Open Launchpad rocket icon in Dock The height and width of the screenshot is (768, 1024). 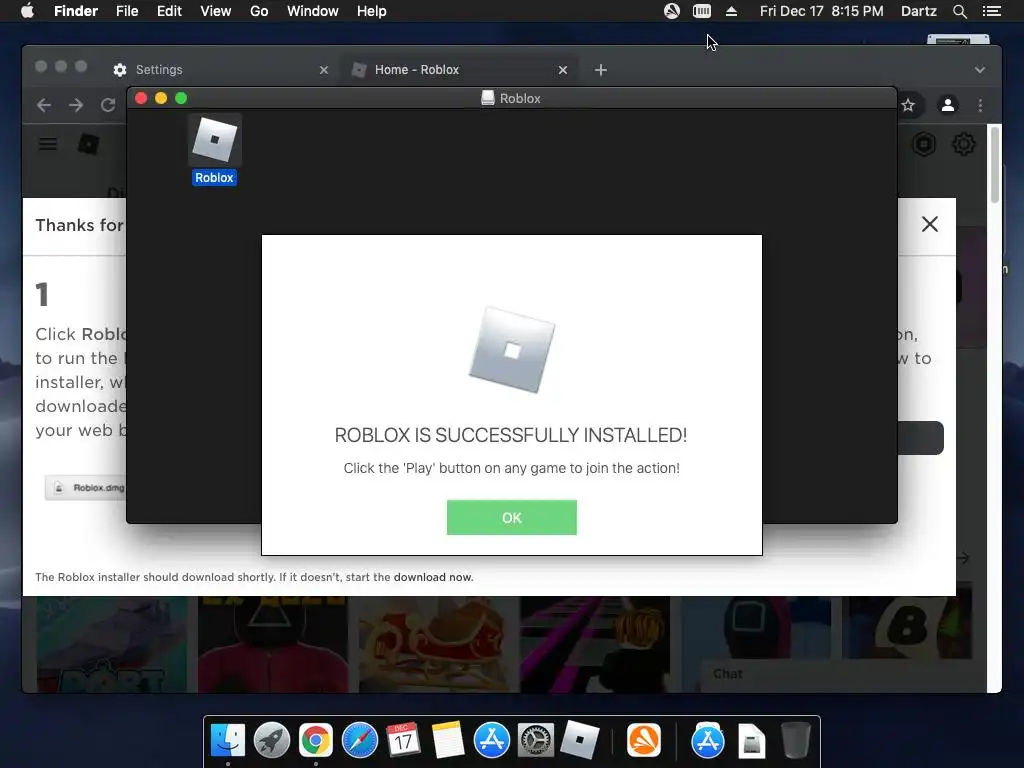click(x=272, y=740)
